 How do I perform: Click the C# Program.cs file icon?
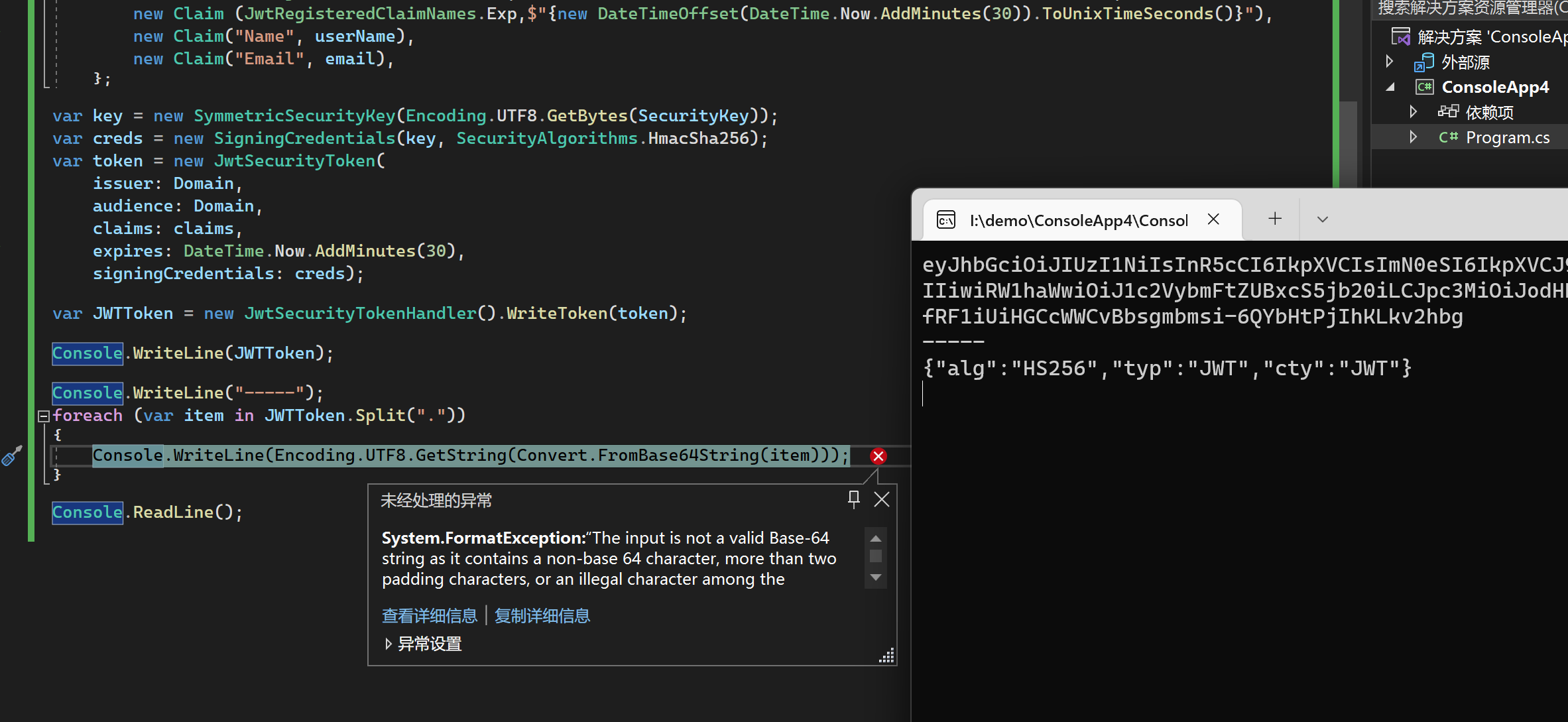(1448, 137)
